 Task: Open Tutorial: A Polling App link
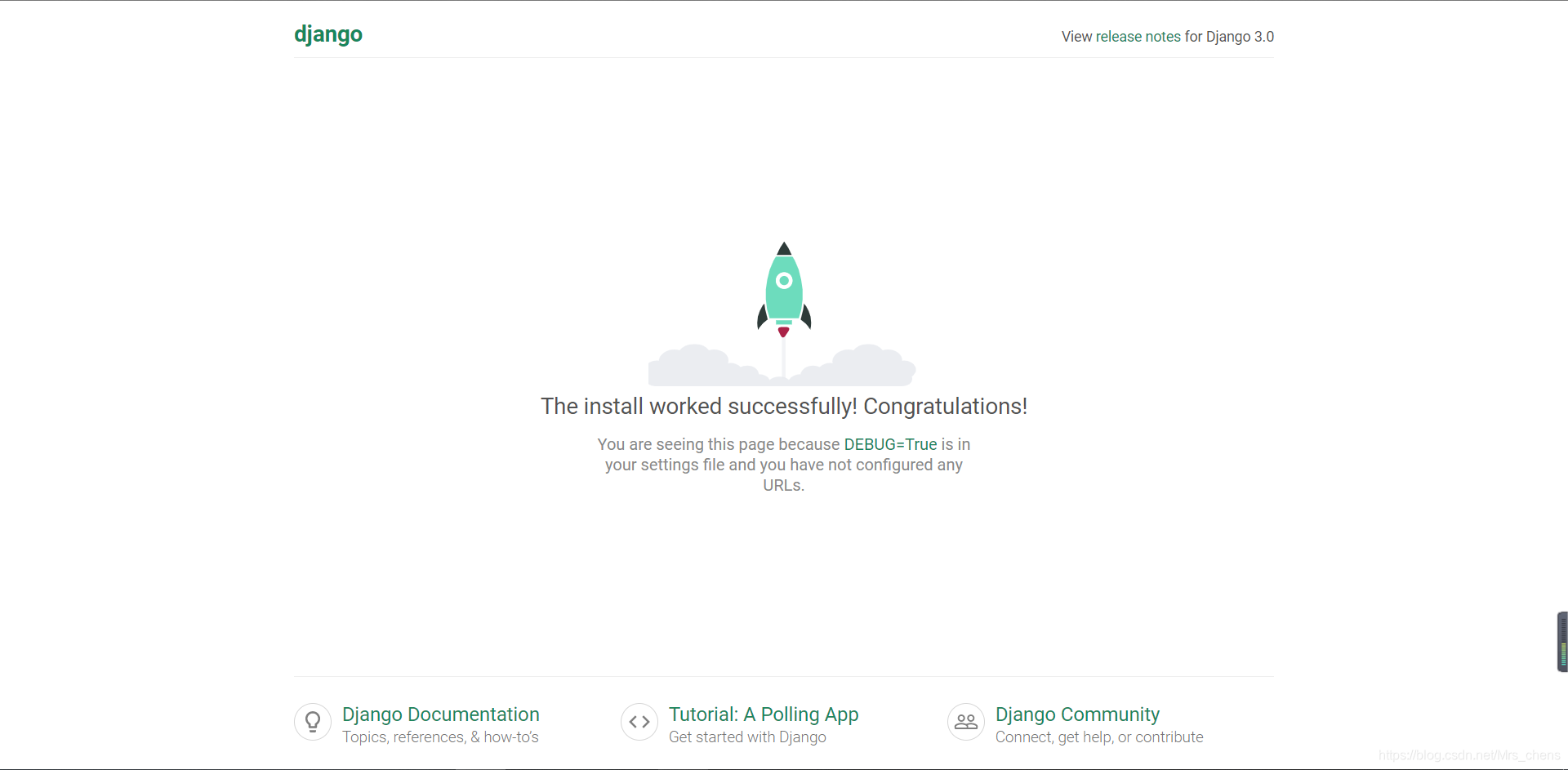coord(764,714)
